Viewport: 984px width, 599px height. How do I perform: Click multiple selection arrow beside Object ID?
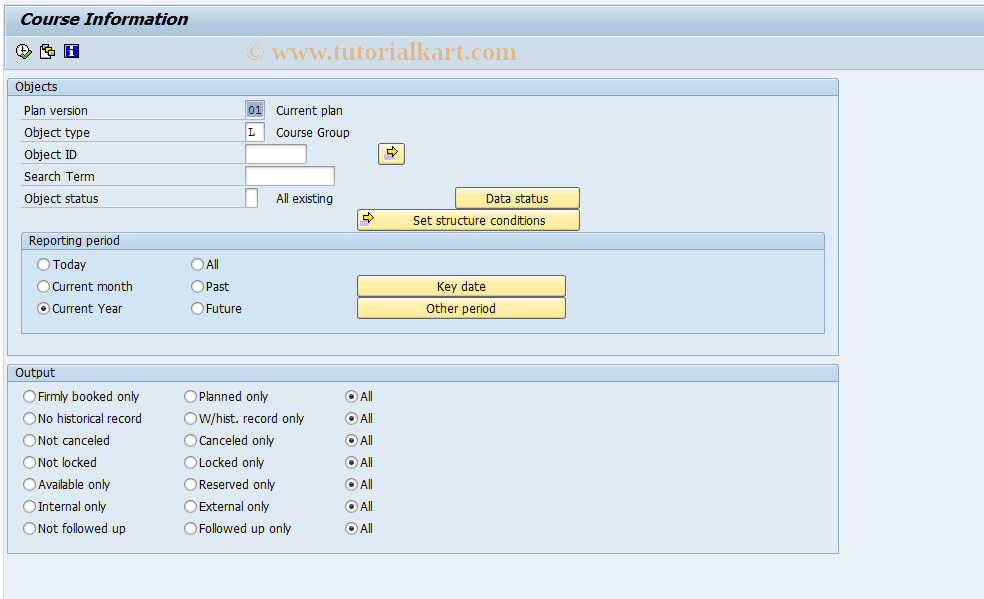(391, 154)
